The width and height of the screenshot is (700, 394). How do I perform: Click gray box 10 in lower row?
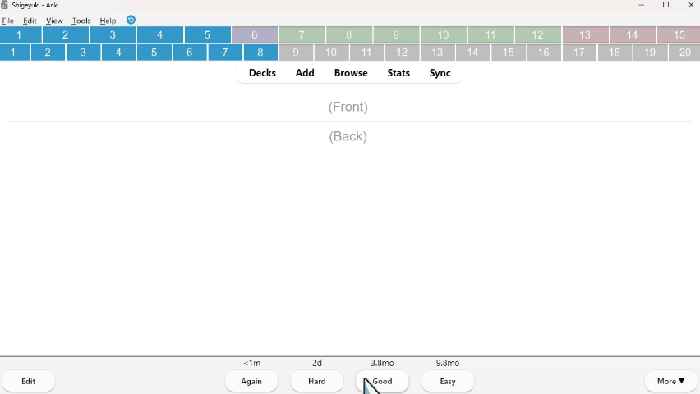(x=331, y=52)
